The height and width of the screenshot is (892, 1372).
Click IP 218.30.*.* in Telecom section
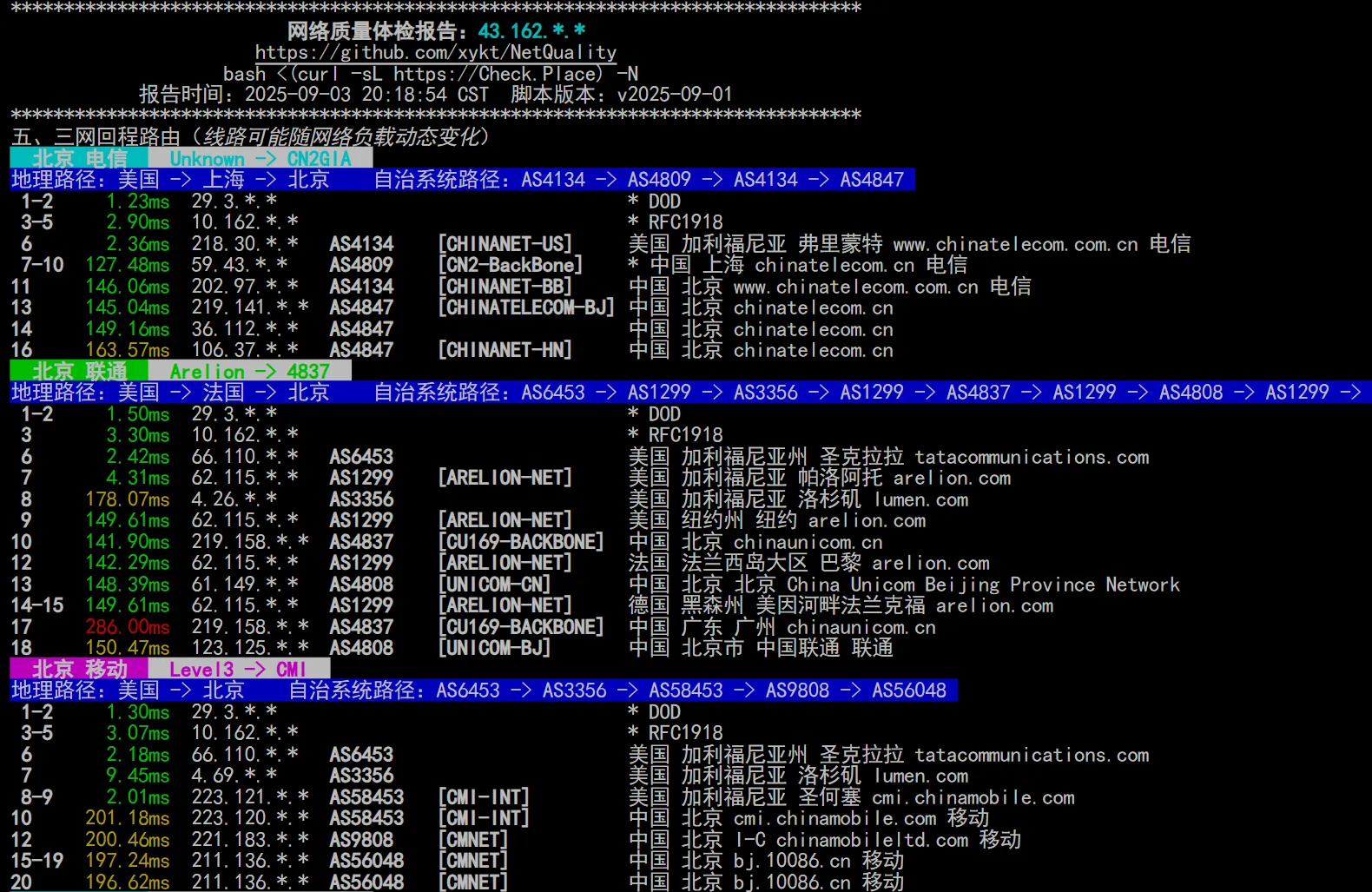click(x=245, y=244)
